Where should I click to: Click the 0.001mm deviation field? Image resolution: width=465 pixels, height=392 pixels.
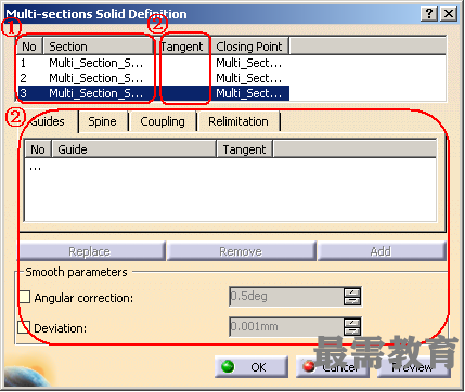point(287,326)
